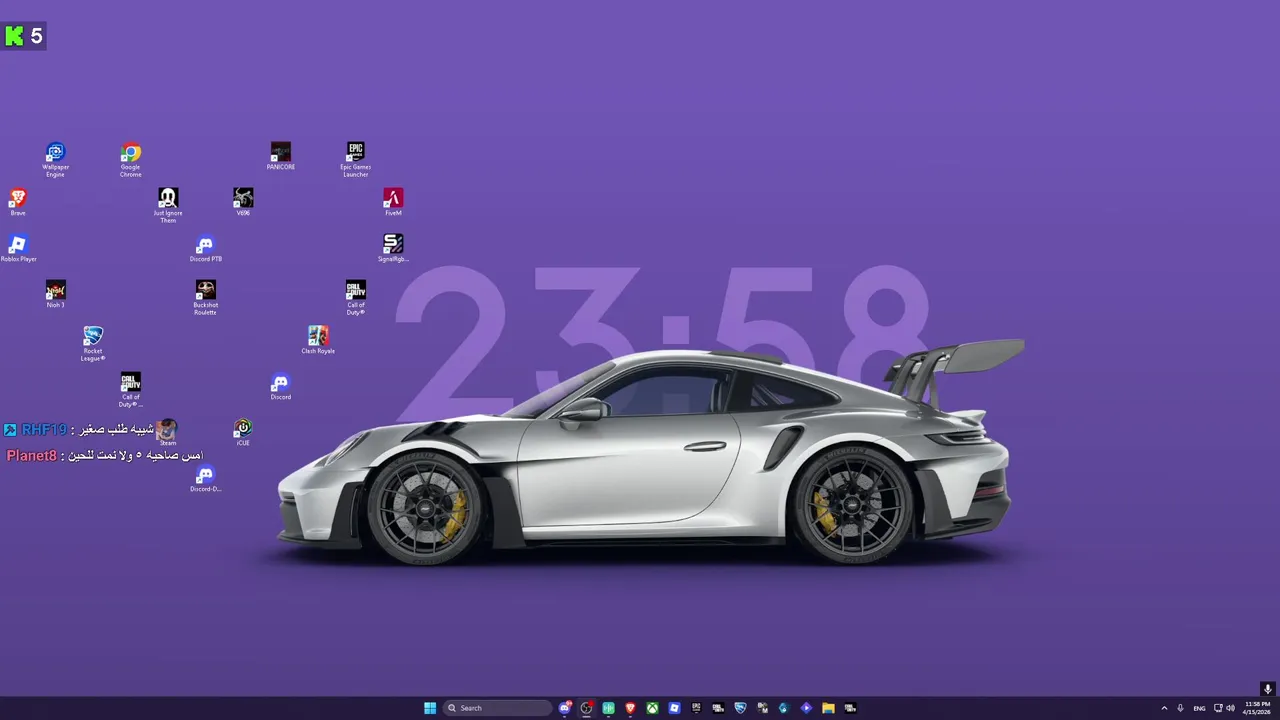Click the taskbar Search box
Viewport: 1280px width, 720px height.
click(x=497, y=708)
